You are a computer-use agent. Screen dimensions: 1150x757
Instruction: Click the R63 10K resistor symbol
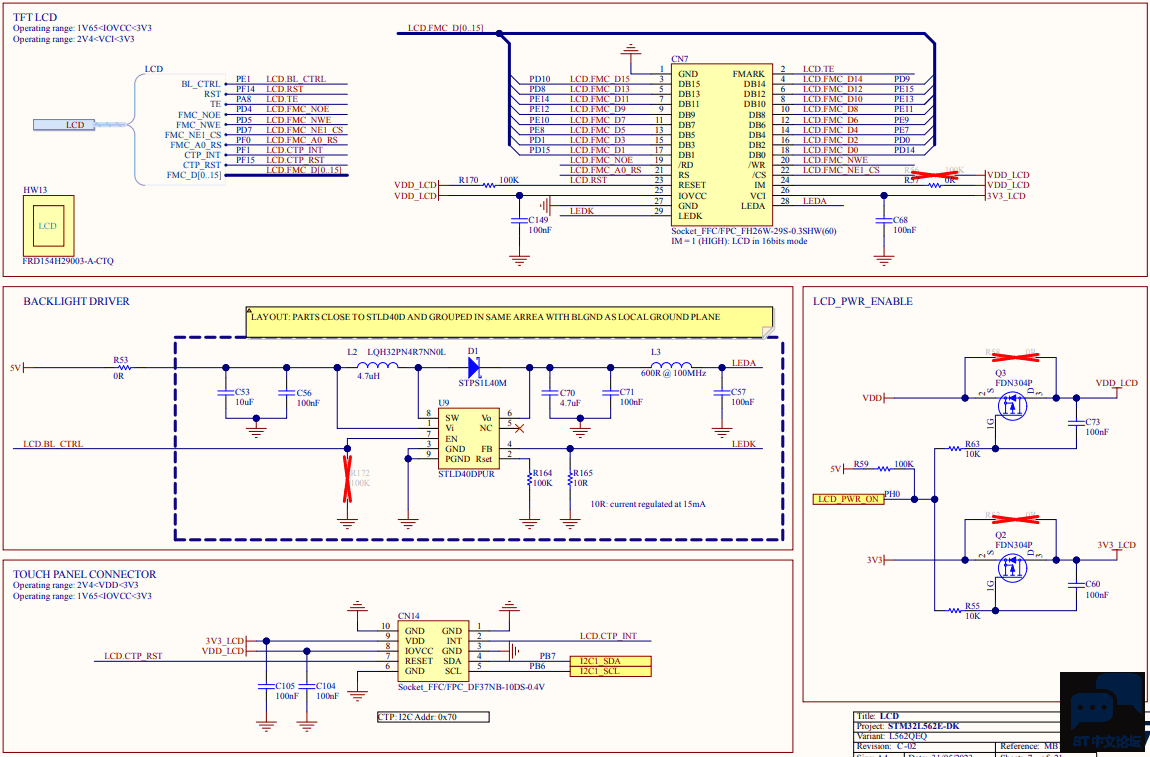(953, 448)
